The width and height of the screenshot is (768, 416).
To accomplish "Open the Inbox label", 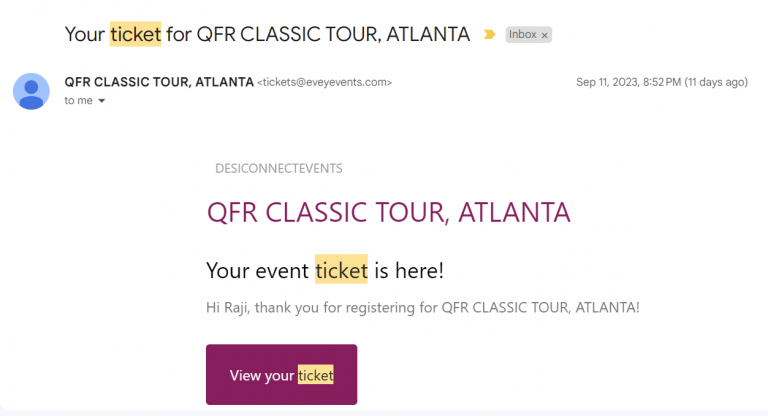I will tap(522, 35).
